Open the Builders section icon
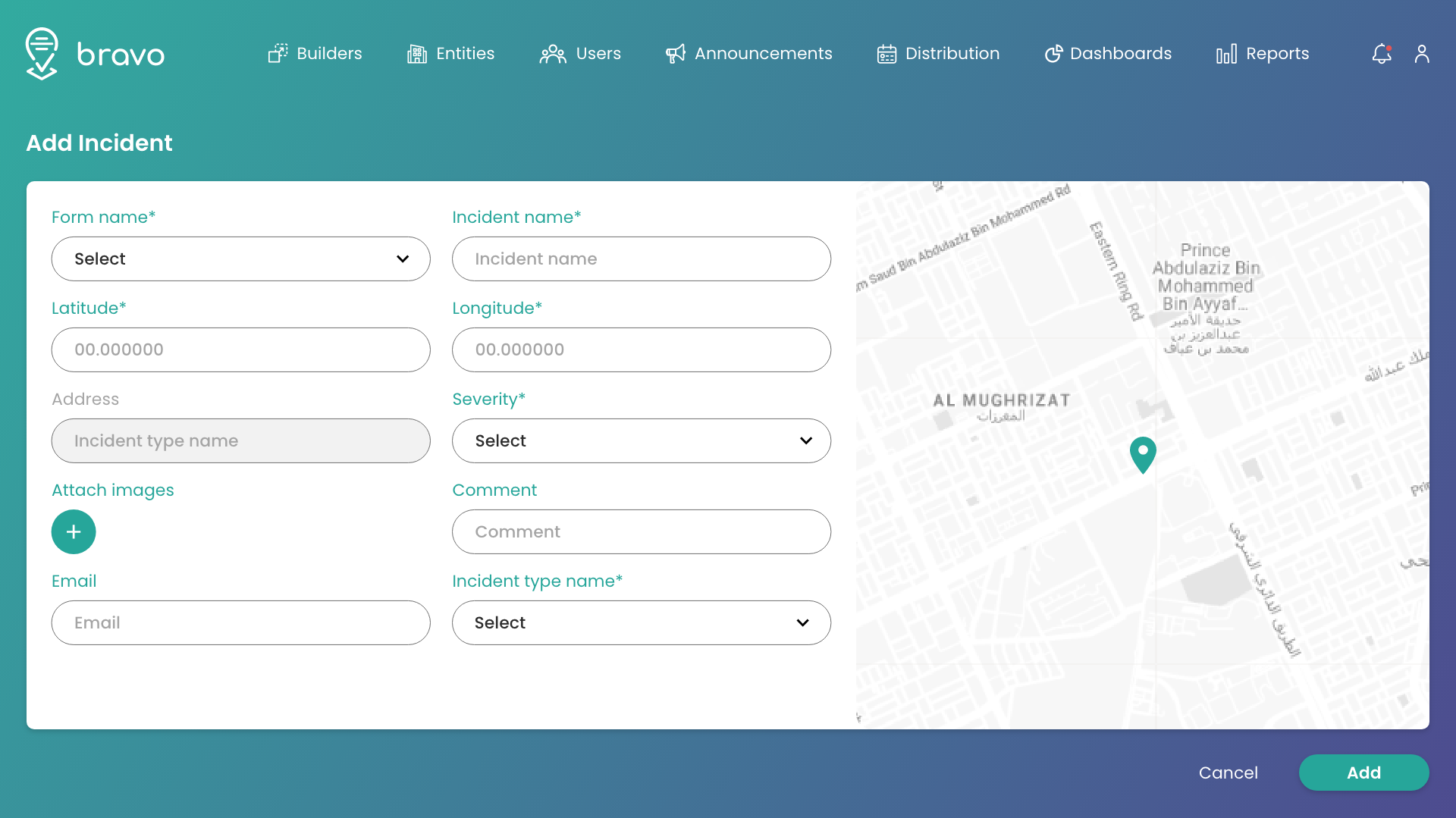1456x818 pixels. tap(278, 53)
